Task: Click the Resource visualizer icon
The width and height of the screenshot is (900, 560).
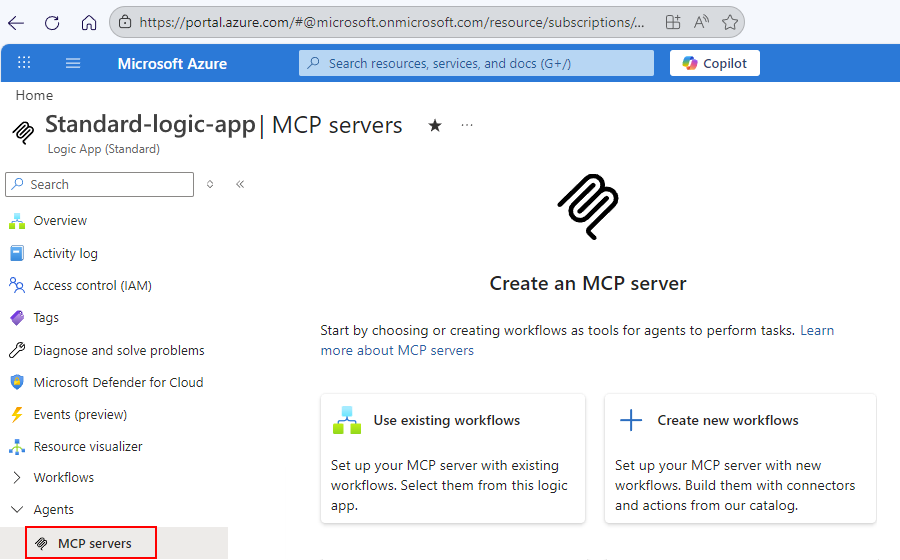Action: click(17, 446)
